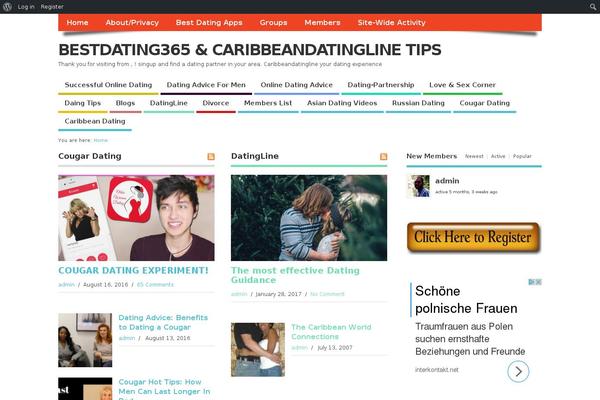
Task: Select Asian Dating Videos category
Action: [342, 103]
